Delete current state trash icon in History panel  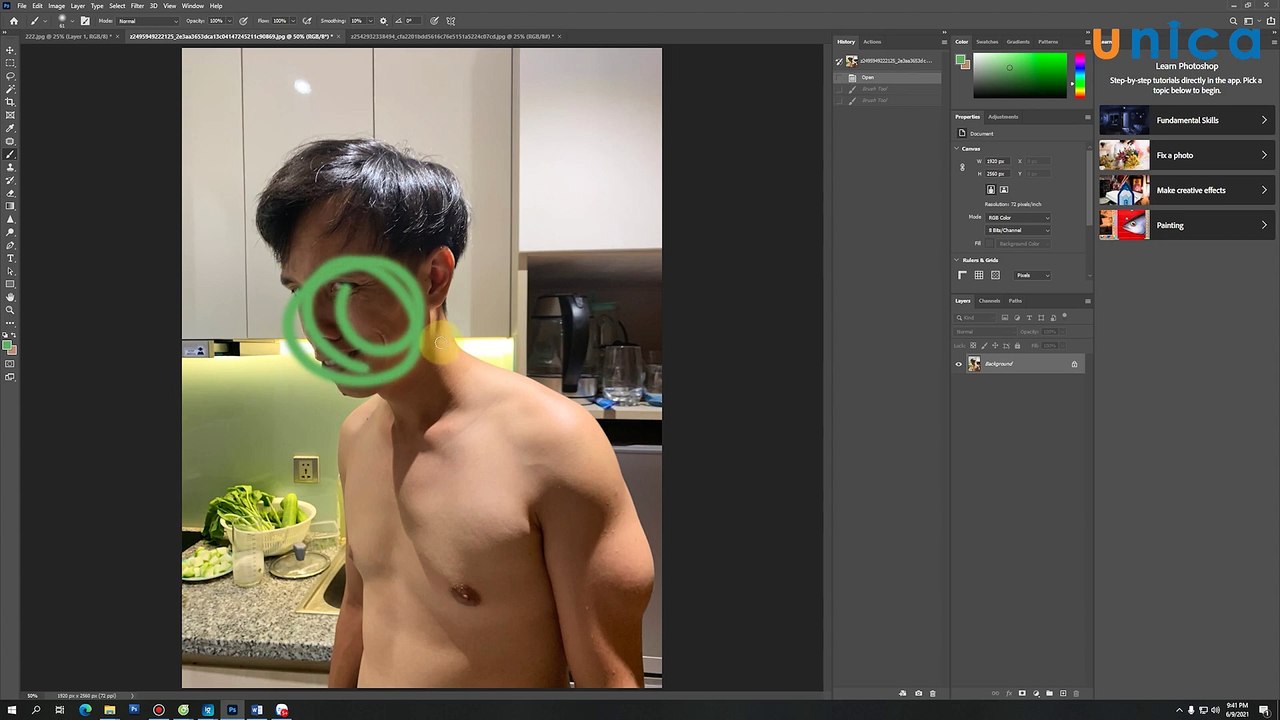pos(933,693)
